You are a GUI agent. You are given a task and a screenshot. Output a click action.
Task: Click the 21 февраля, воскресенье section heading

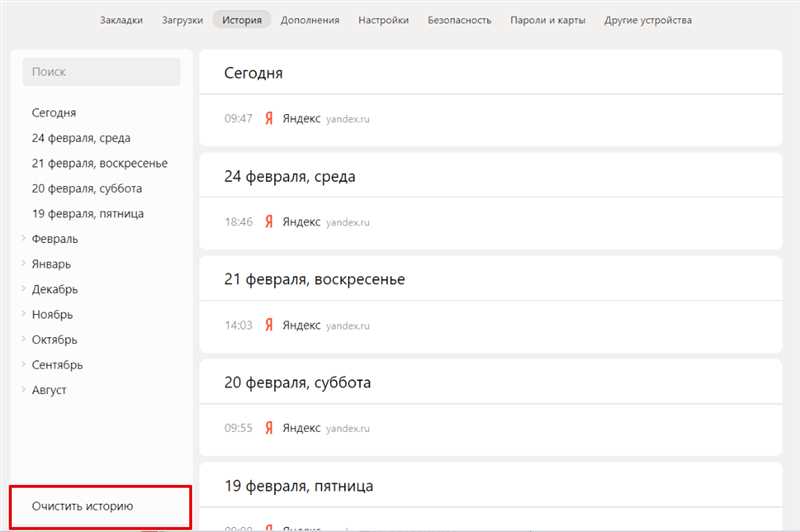point(314,280)
